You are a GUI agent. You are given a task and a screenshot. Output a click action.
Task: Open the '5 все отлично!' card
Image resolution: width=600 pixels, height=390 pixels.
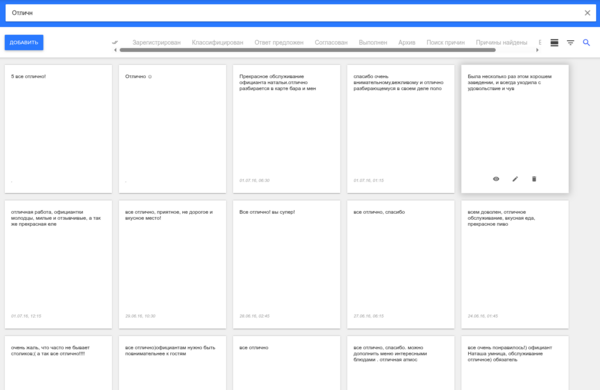(x=58, y=129)
